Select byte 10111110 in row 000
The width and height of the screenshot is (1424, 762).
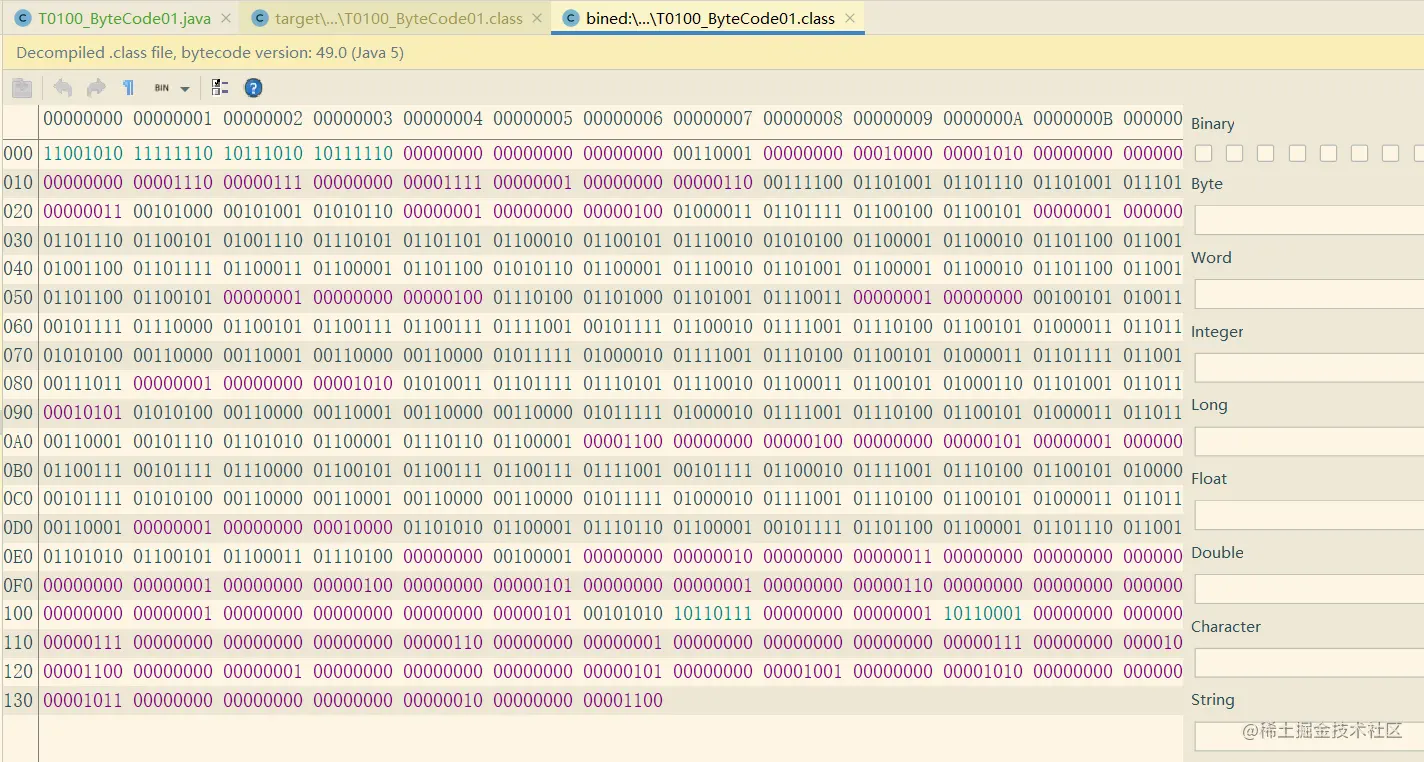[353, 153]
